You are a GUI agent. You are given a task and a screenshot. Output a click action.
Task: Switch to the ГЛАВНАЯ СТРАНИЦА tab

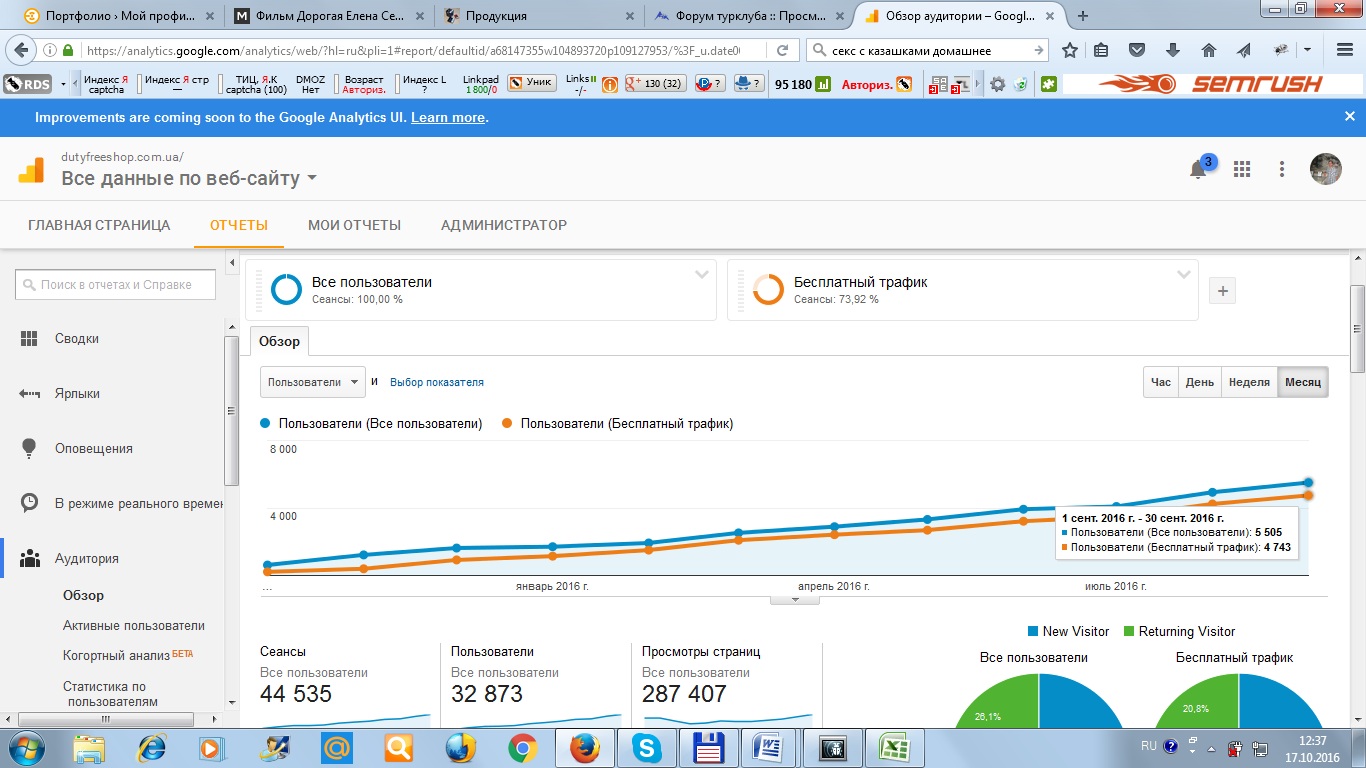[x=99, y=225]
